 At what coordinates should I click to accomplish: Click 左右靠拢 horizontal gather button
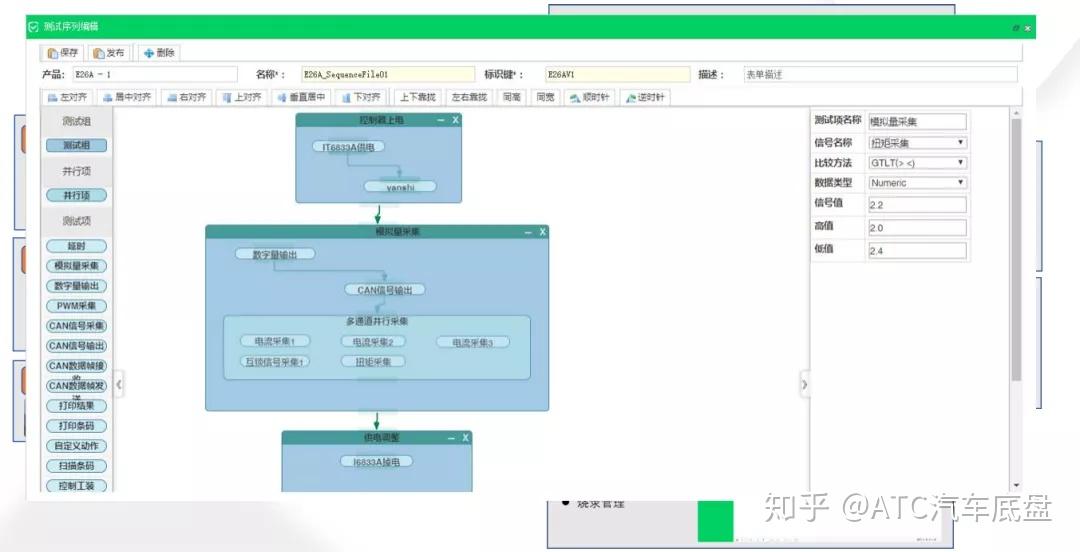(469, 97)
